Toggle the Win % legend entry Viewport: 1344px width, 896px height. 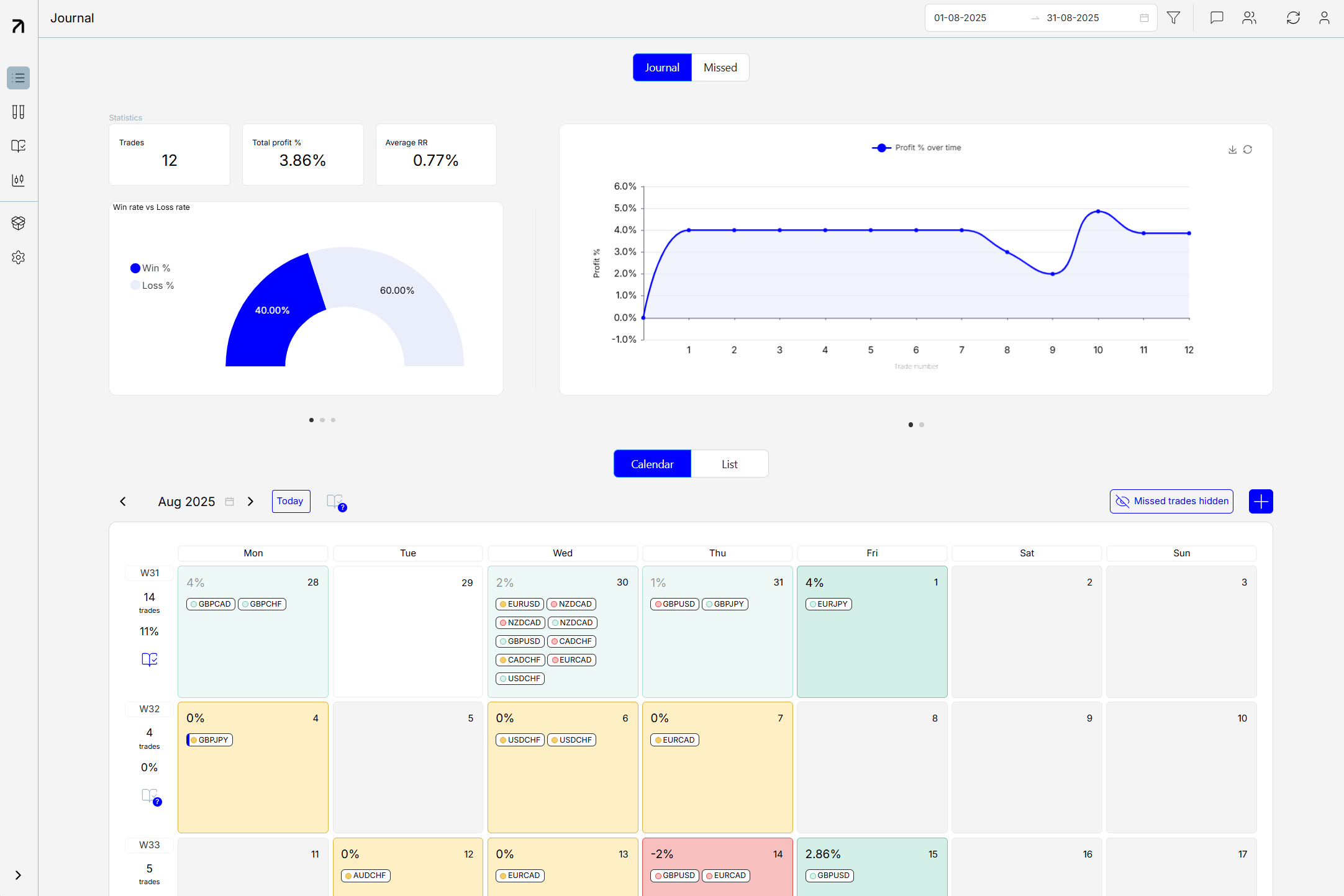150,268
